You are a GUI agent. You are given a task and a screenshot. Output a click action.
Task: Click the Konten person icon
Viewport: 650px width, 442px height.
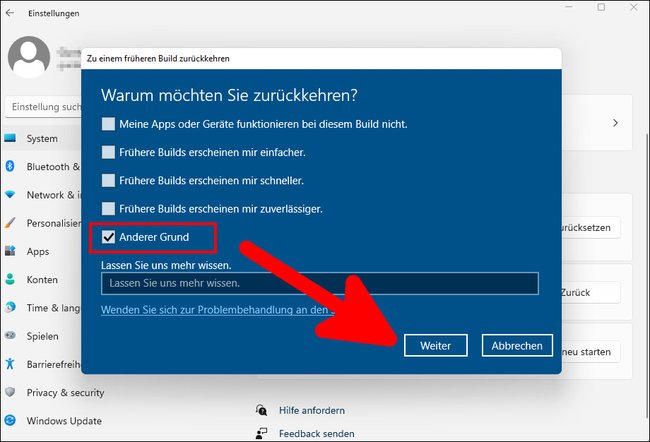point(10,279)
